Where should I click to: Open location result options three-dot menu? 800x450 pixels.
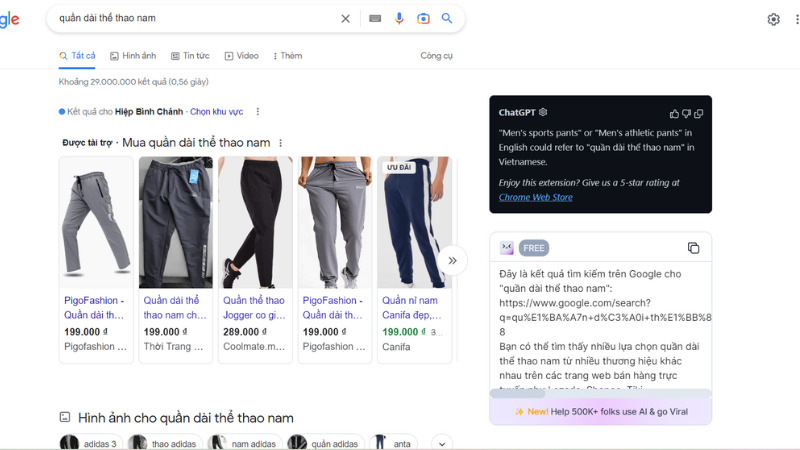[x=258, y=112]
